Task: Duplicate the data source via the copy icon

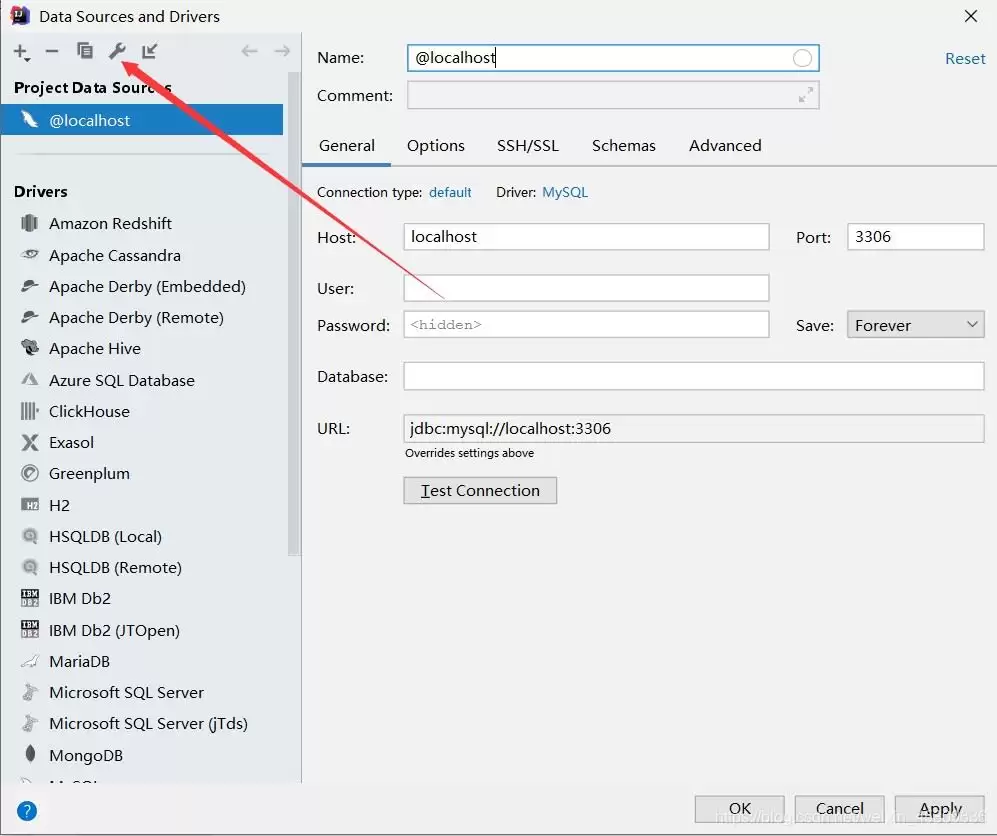Action: tap(85, 51)
